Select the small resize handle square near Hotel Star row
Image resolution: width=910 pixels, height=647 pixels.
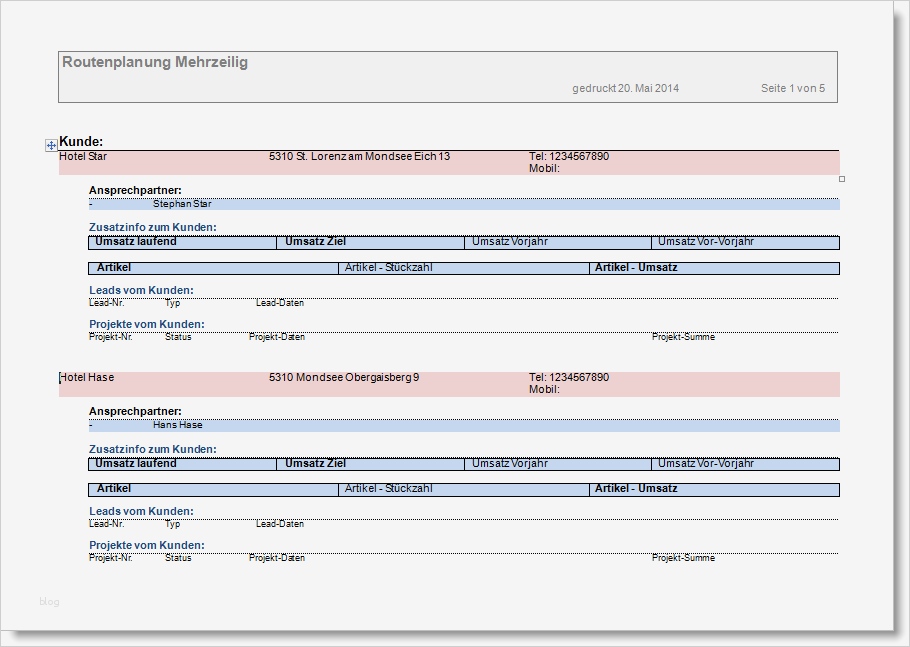pos(841,177)
